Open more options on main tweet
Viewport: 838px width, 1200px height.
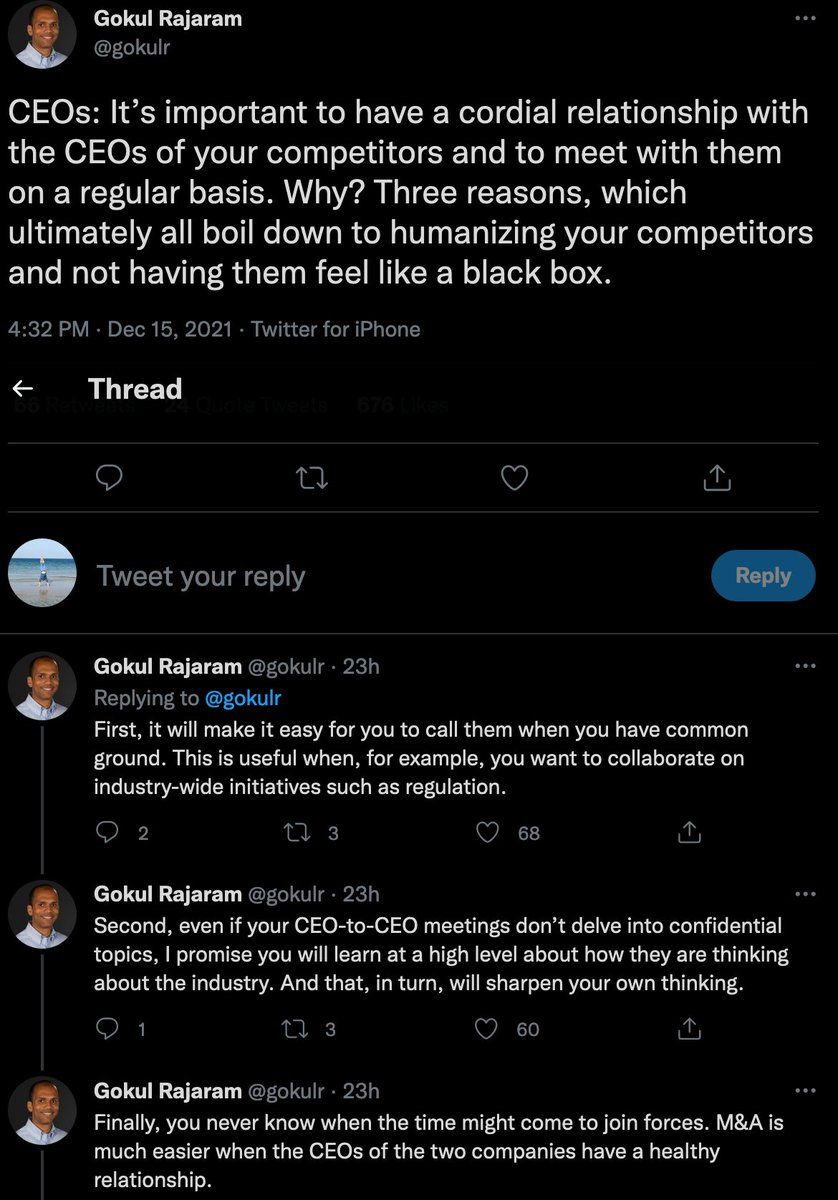(804, 19)
